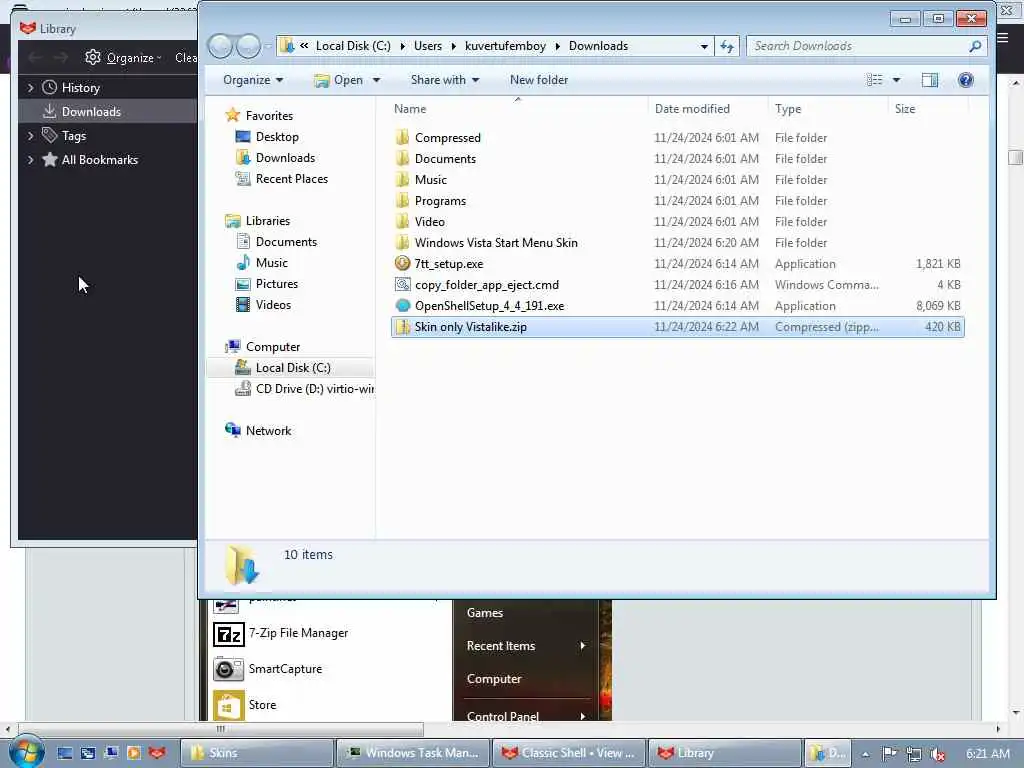Open Games in start menu
This screenshot has width=1024, height=768.
(x=485, y=613)
